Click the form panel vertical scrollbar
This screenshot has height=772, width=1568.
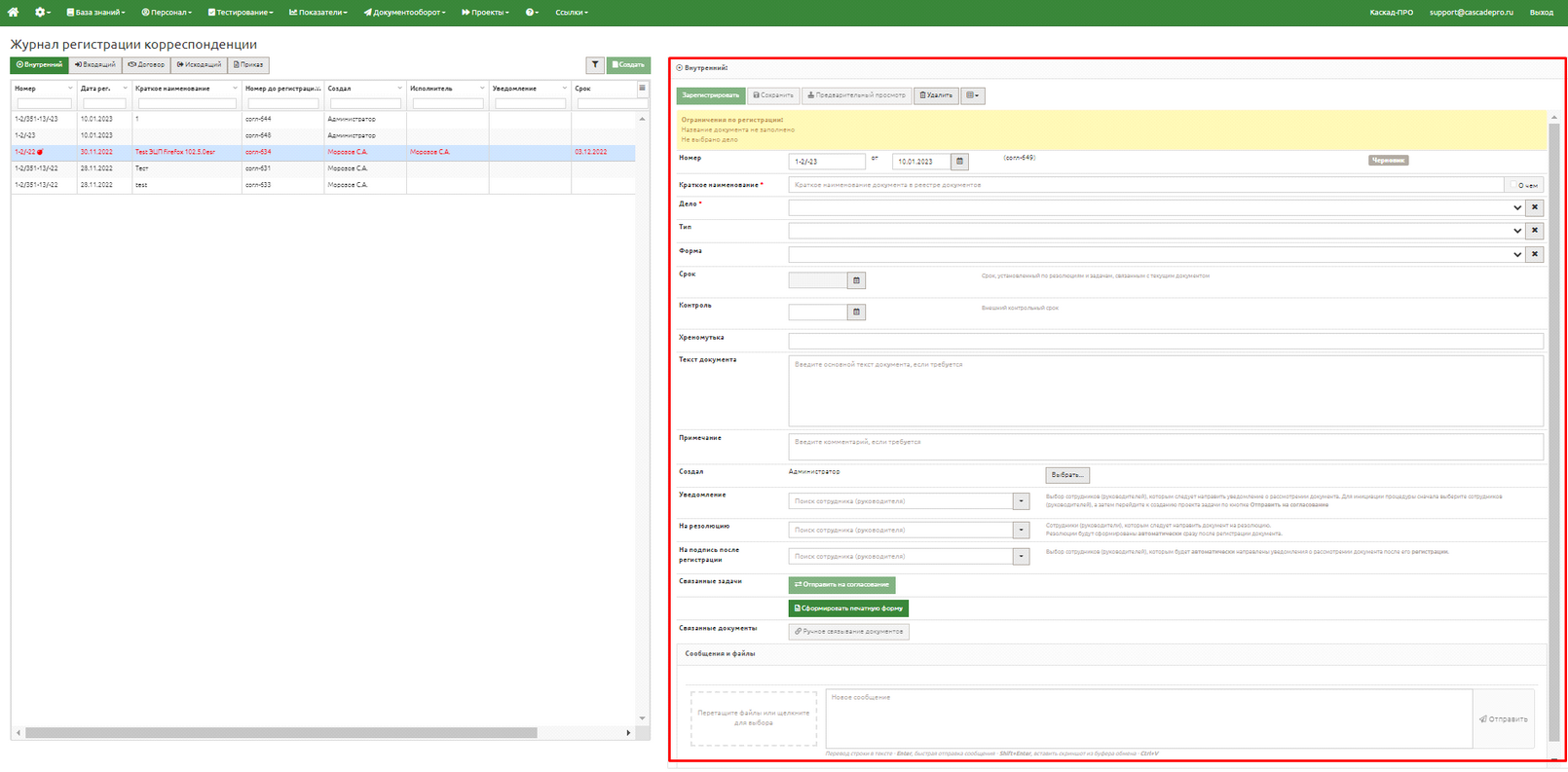click(x=1553, y=433)
